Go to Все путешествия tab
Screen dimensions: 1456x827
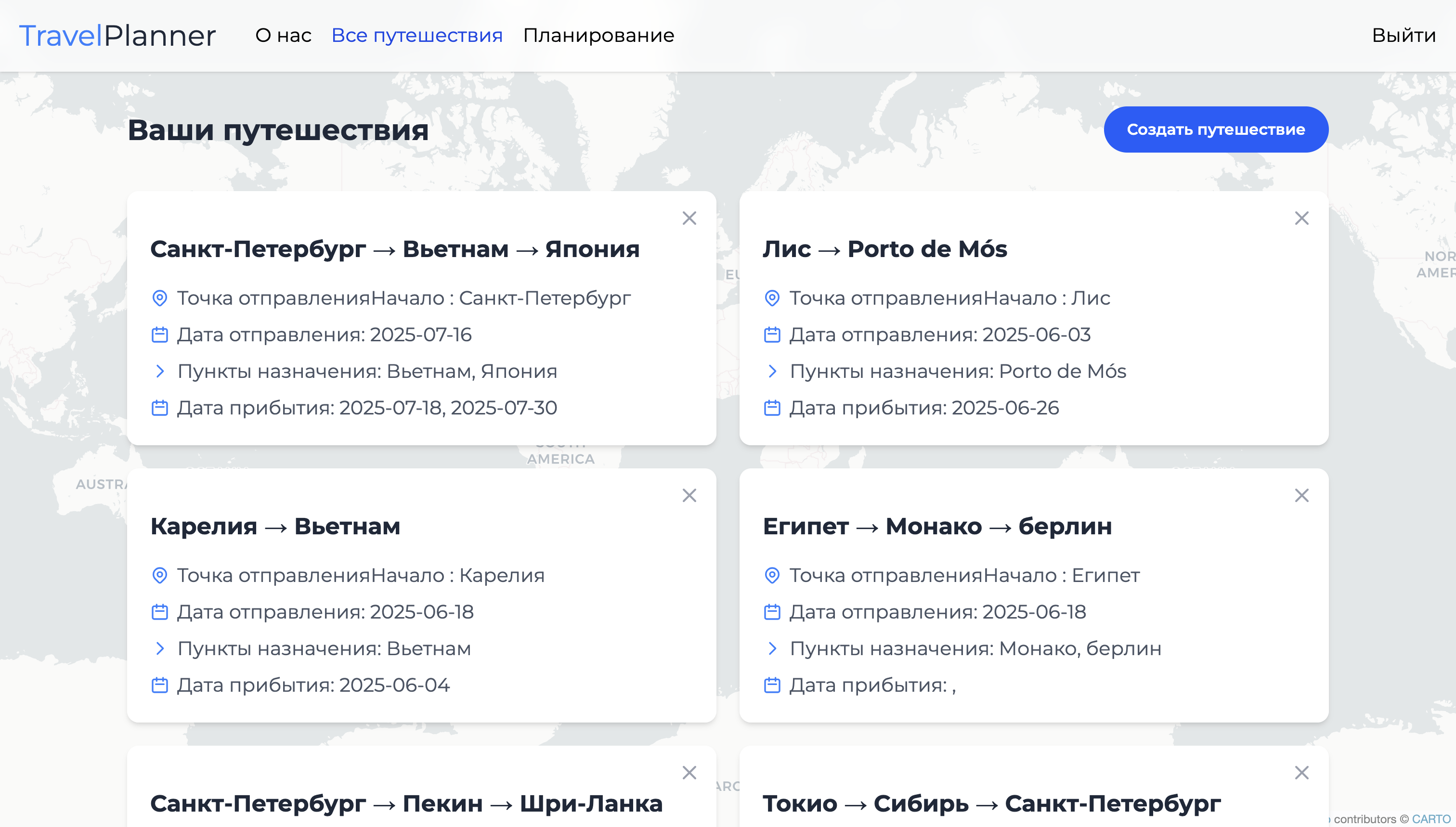417,35
